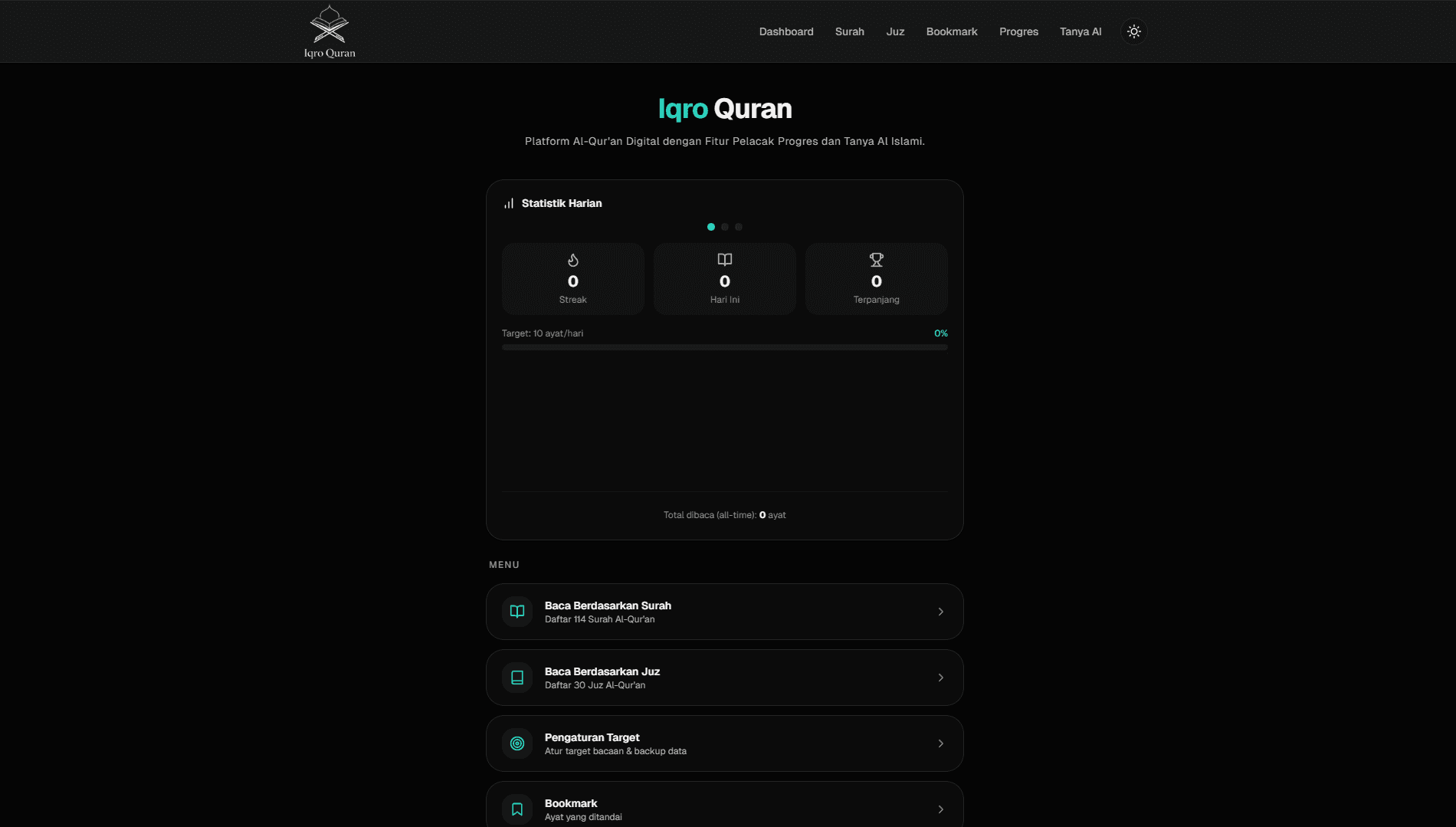Click the Statistik Harian bar chart icon

[x=509, y=204]
